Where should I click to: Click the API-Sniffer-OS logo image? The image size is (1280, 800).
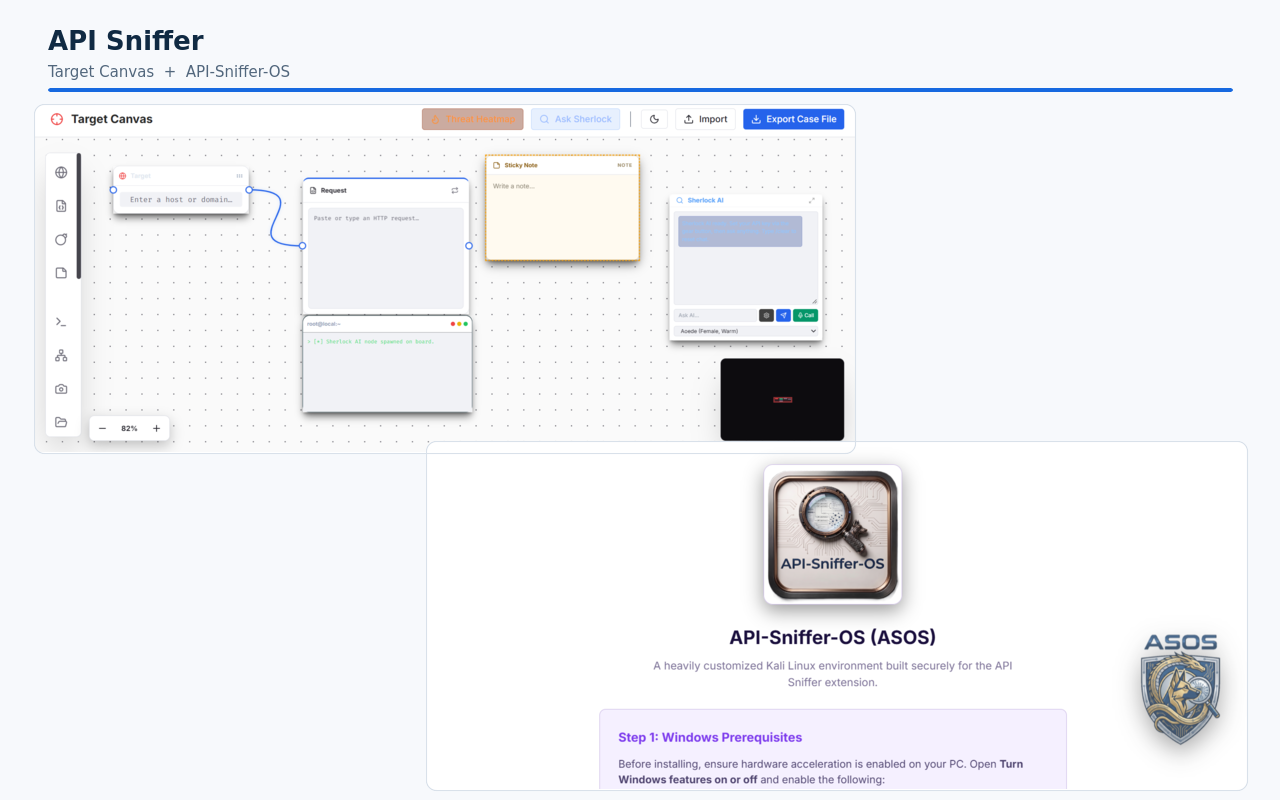[x=833, y=534]
